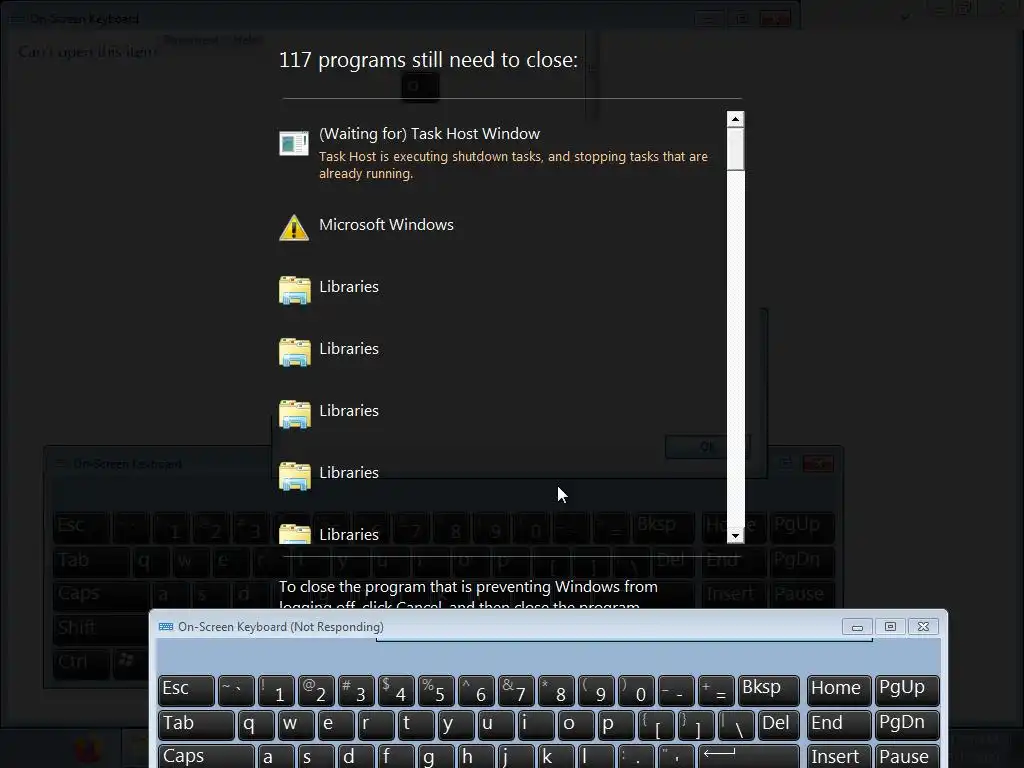Click the program list scrollbar thumb
1024x768 pixels.
point(735,149)
